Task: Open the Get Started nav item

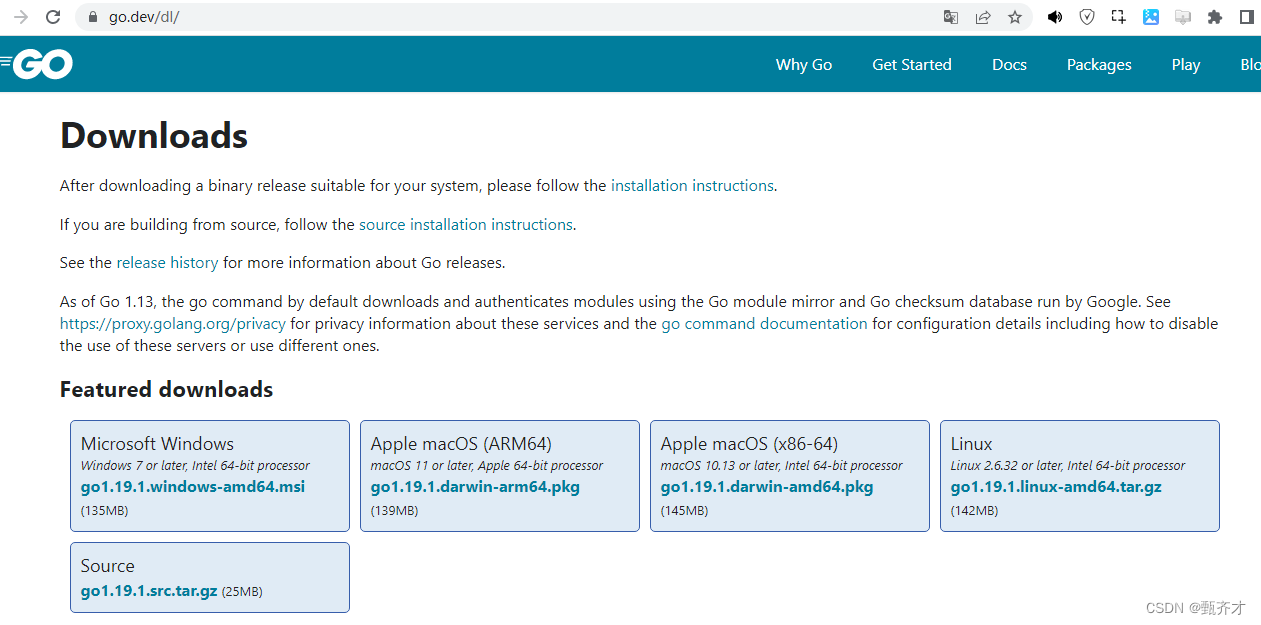Action: (912, 64)
